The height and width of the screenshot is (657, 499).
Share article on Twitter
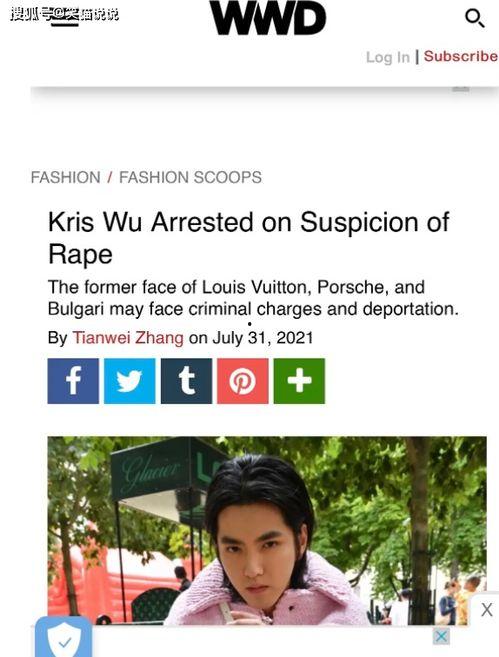[x=129, y=381]
